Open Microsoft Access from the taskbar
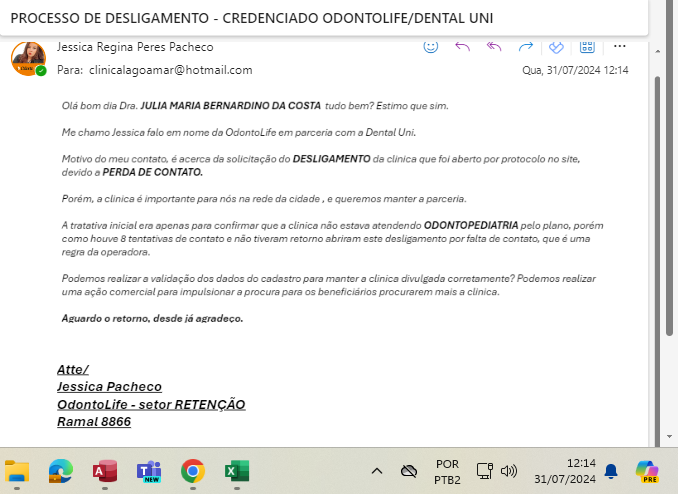678x494 pixels. pyautogui.click(x=105, y=471)
